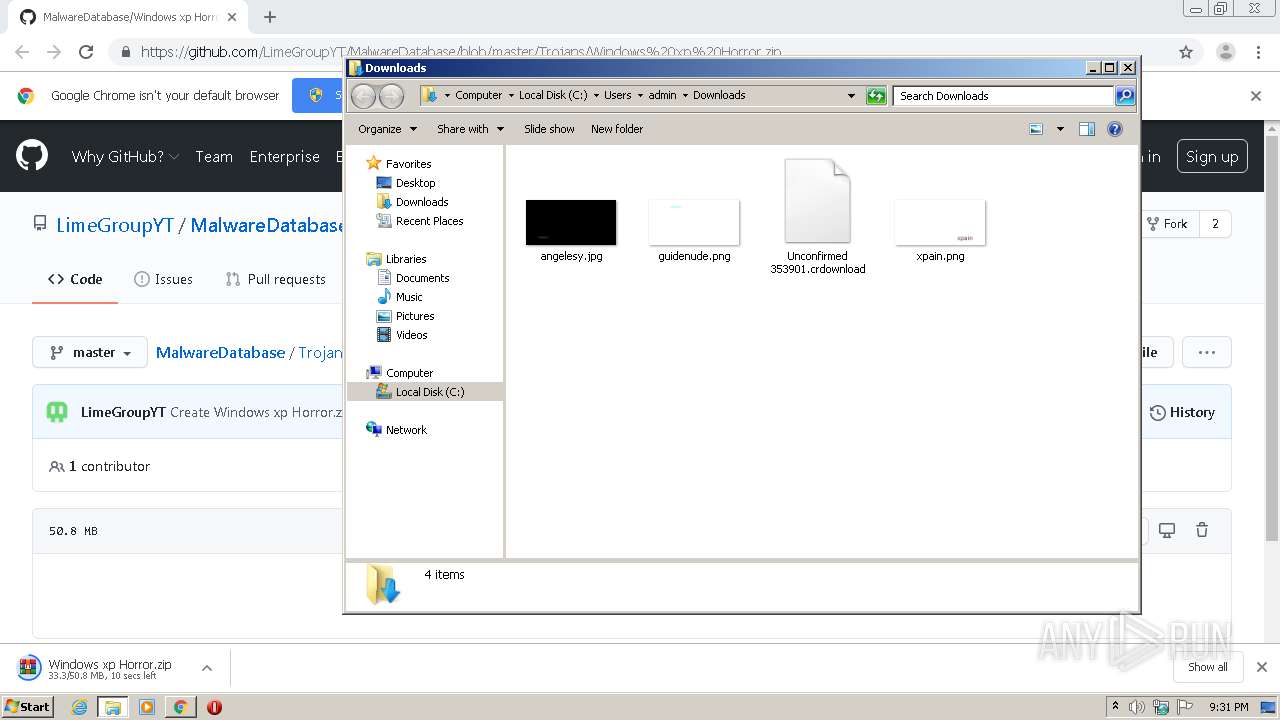Viewport: 1280px width, 720px height.
Task: Switch to Code tab
Action: [75, 279]
